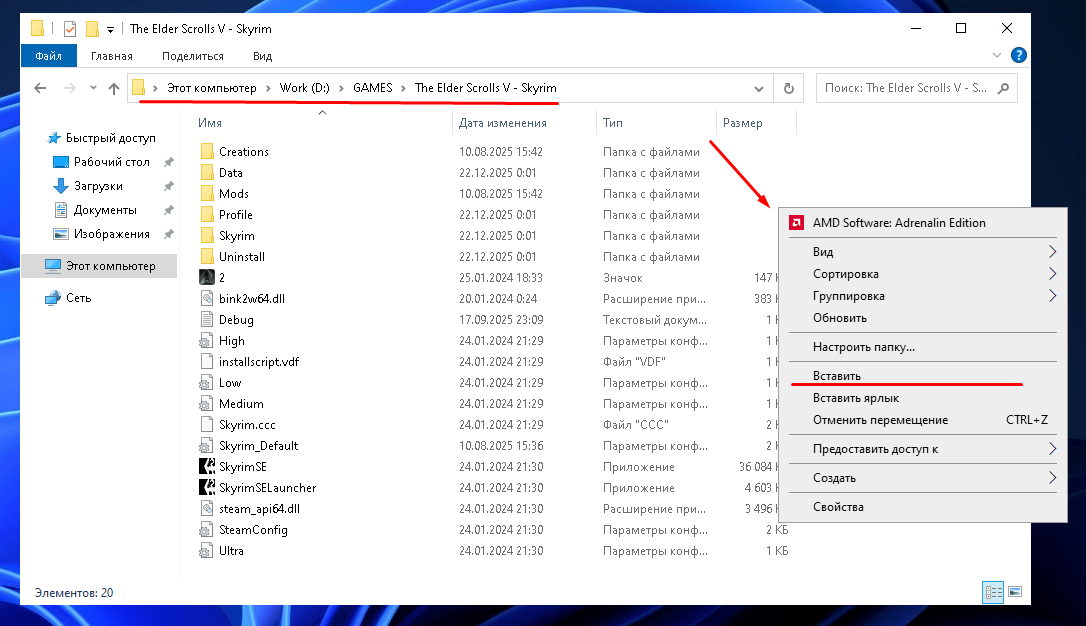Viewport: 1086px width, 626px height.
Task: Open the Главная ribbon tab
Action: click(x=111, y=56)
